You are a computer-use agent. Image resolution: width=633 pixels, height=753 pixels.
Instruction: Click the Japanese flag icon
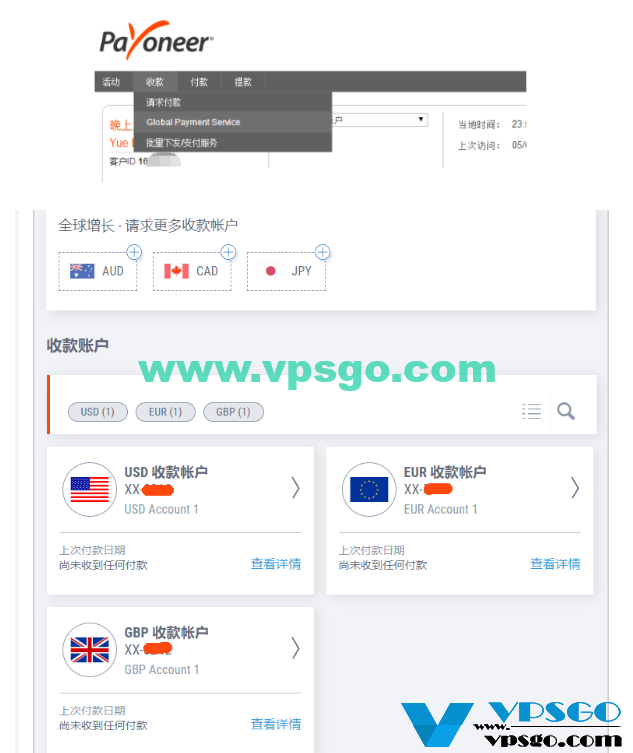click(270, 271)
